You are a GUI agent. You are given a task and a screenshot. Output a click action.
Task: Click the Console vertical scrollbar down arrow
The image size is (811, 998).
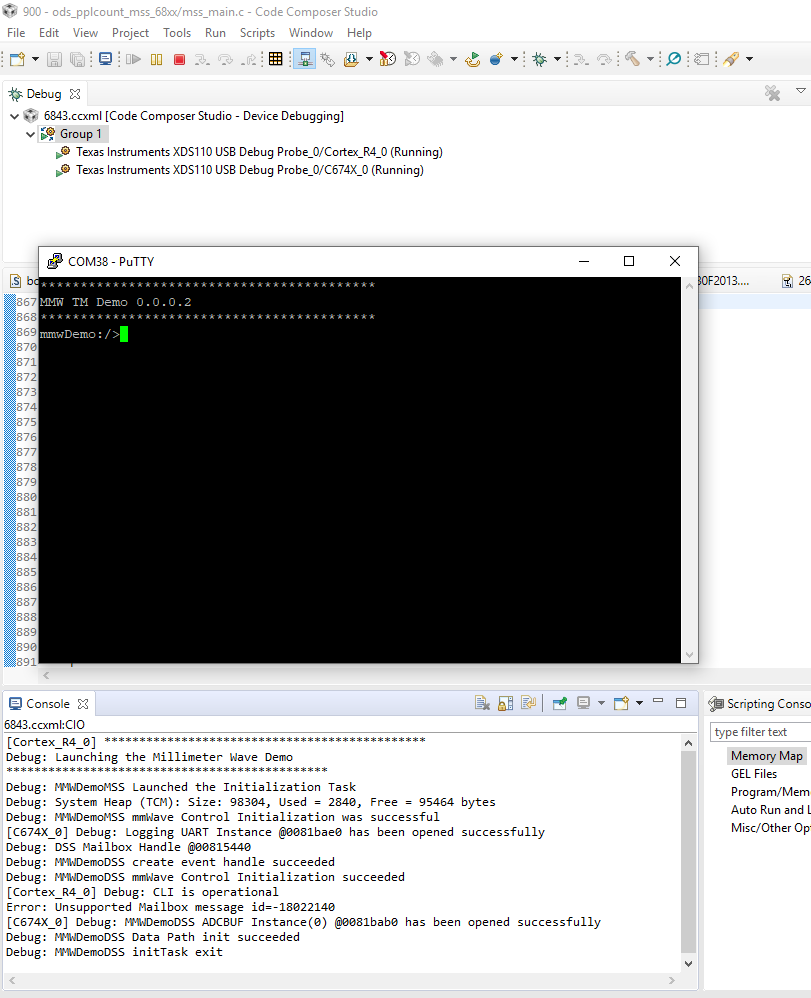688,964
